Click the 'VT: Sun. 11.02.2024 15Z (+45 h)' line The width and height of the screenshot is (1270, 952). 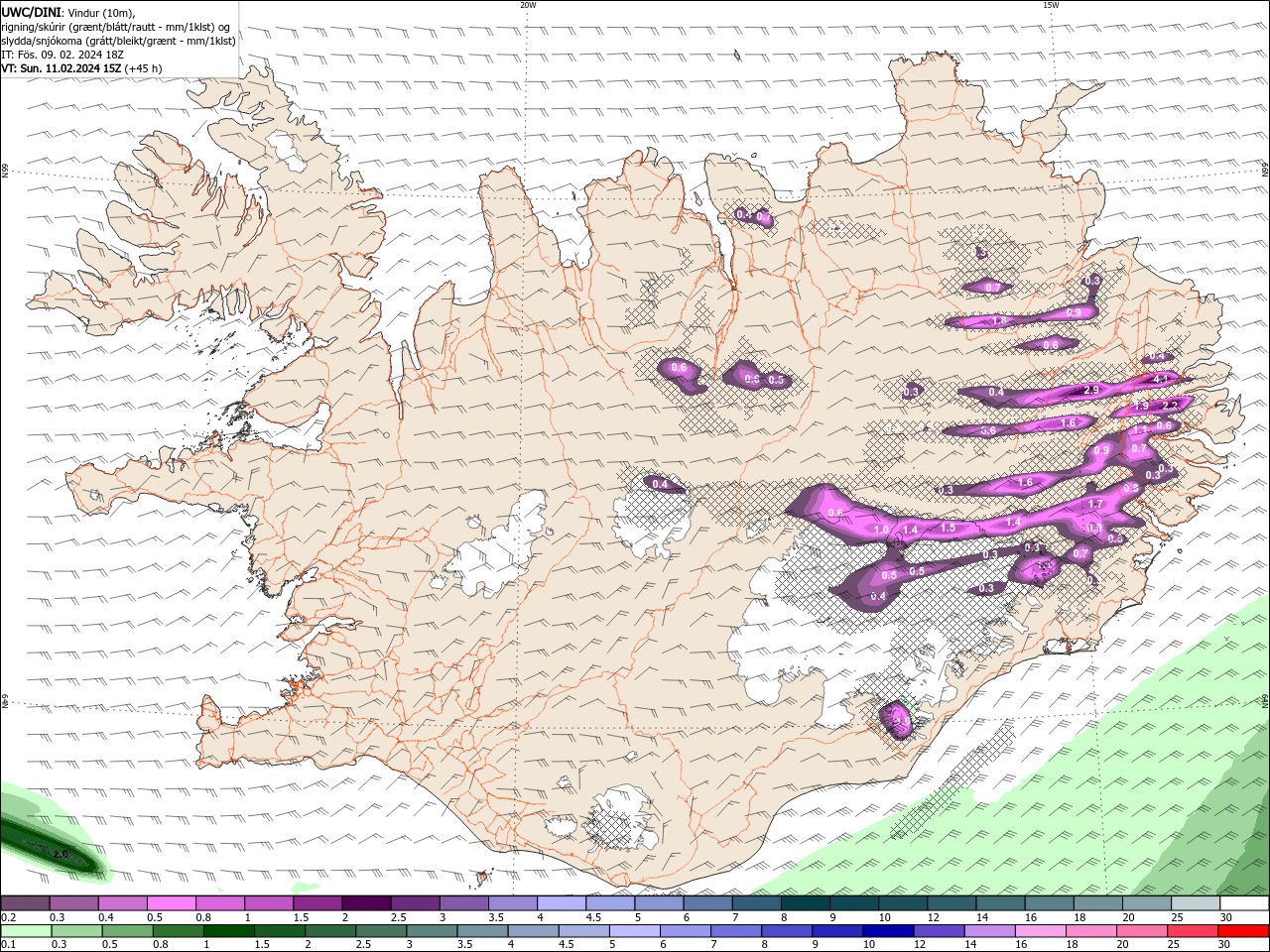click(x=81, y=68)
